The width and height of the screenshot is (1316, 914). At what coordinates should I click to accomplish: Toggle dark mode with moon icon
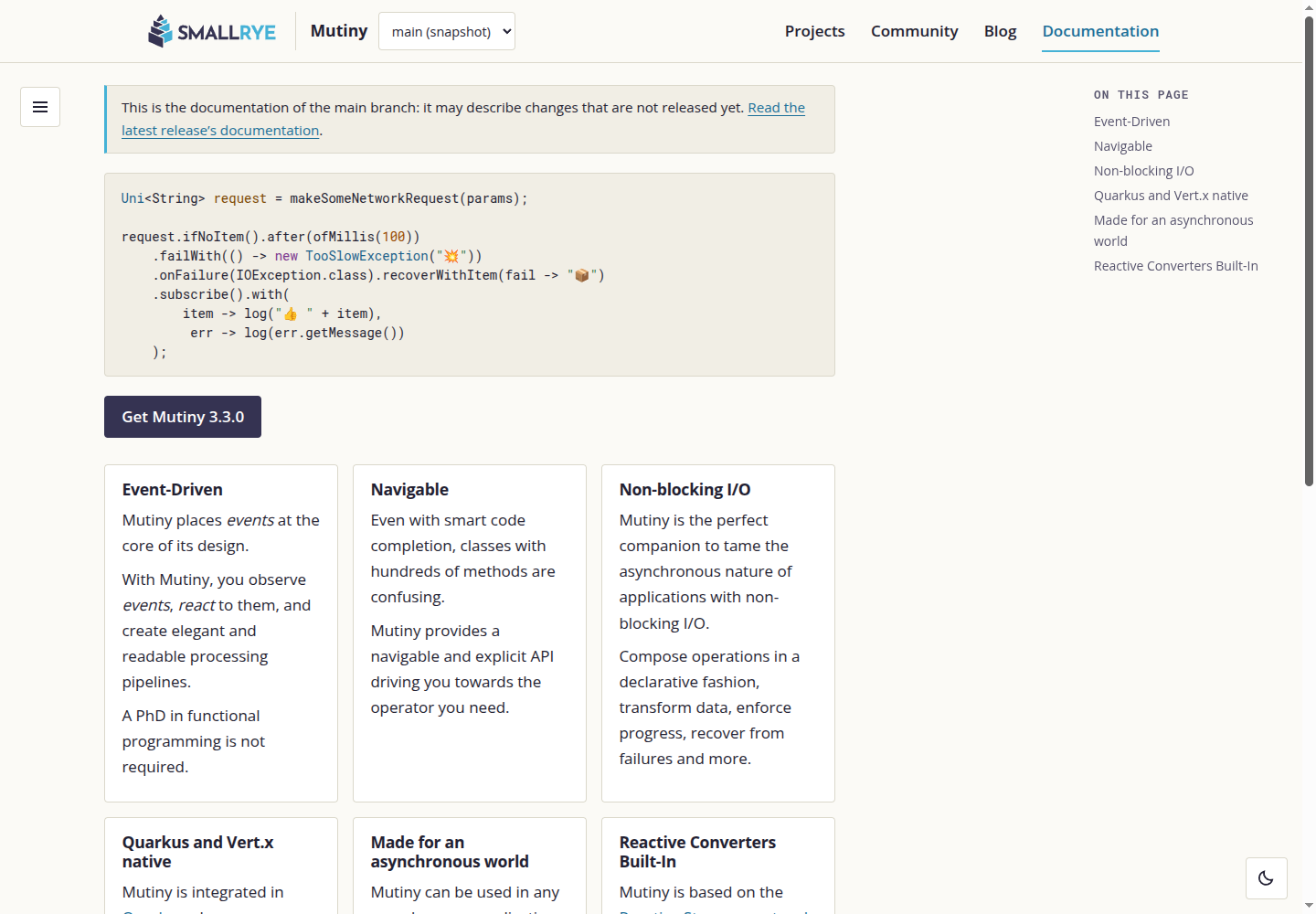[1266, 878]
